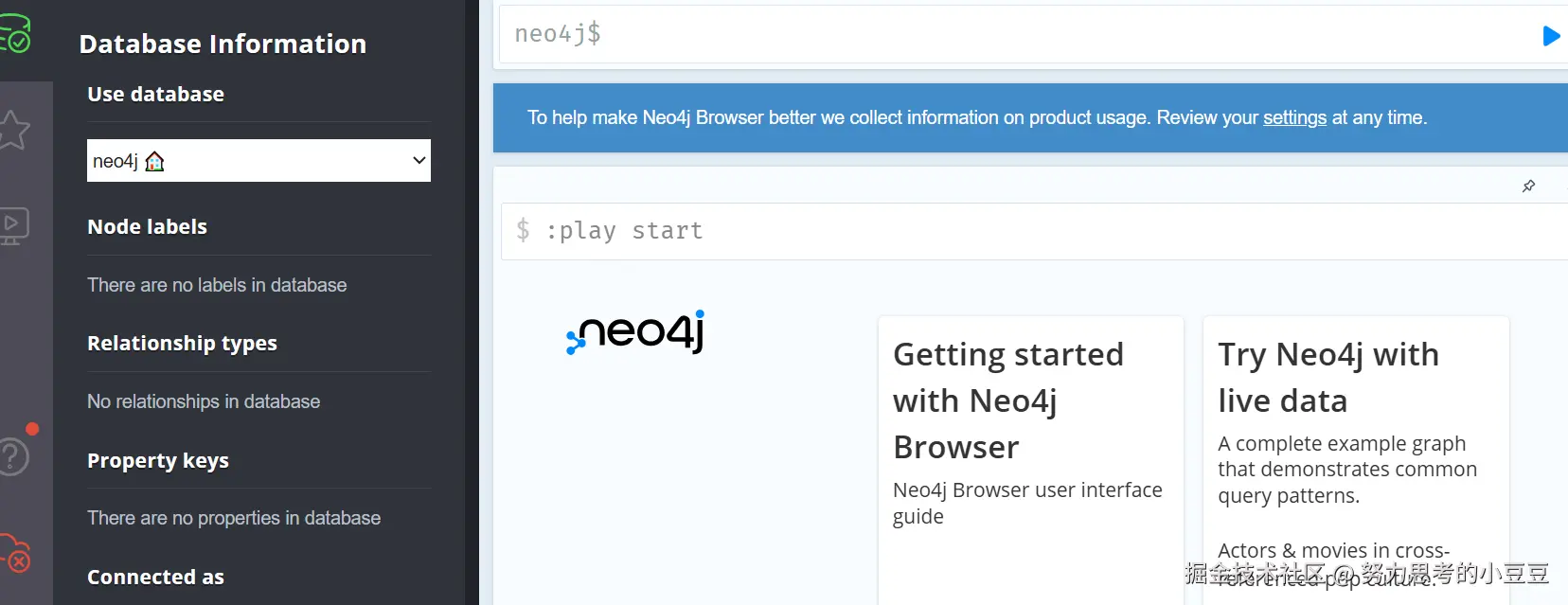Click the Database Information panel title
The height and width of the screenshot is (605, 1568).
[x=223, y=44]
